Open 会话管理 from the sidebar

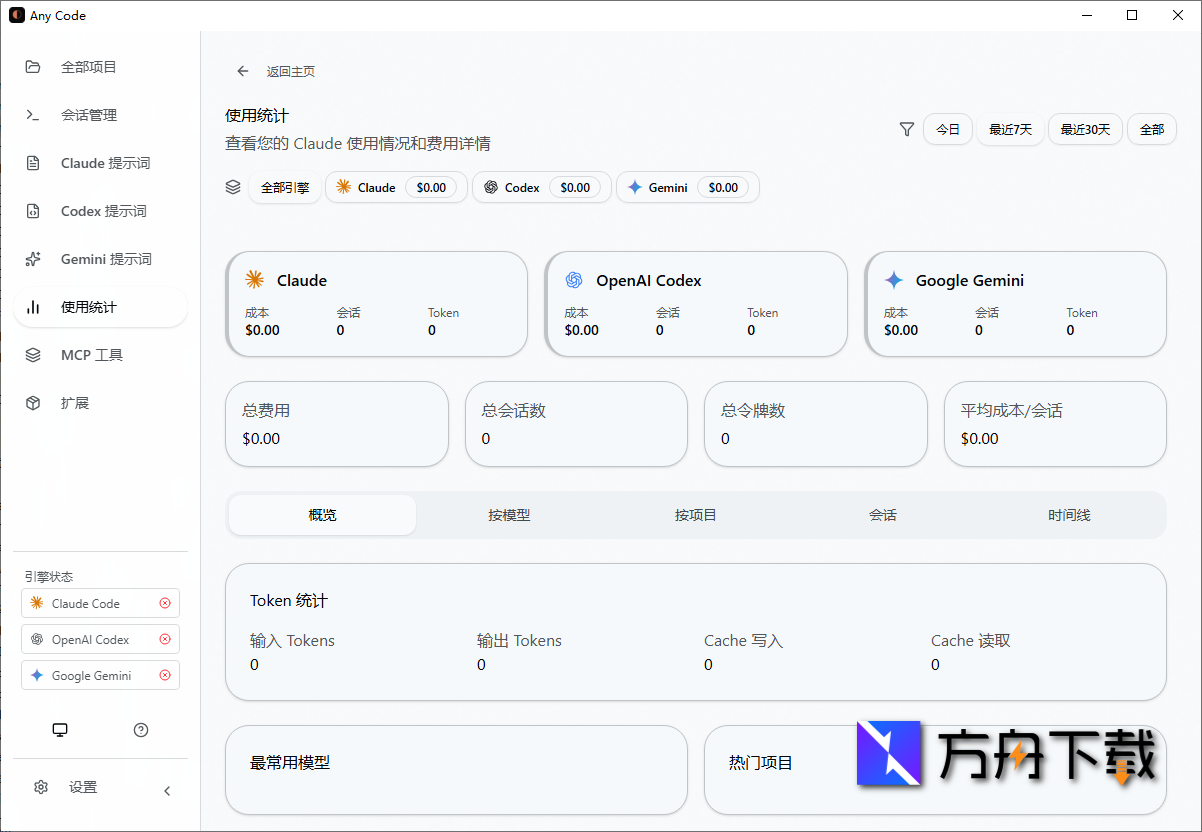pos(88,115)
